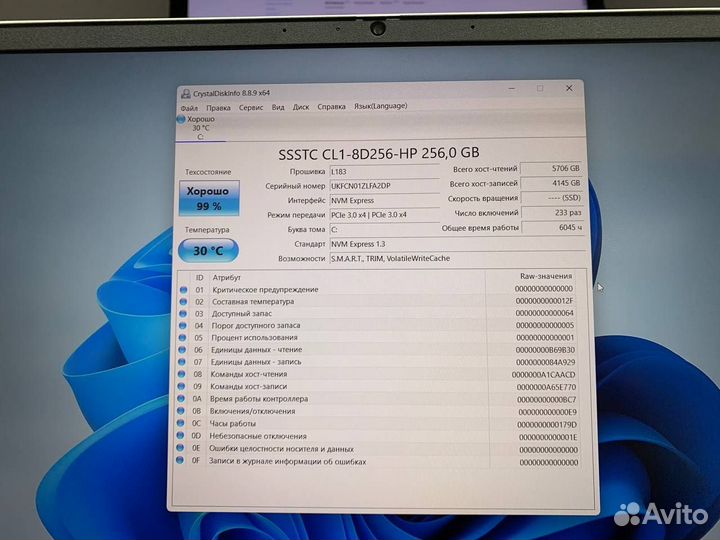The width and height of the screenshot is (720, 540).
Task: Select row 06 Единицы данных - чтение
Action: tap(377, 350)
